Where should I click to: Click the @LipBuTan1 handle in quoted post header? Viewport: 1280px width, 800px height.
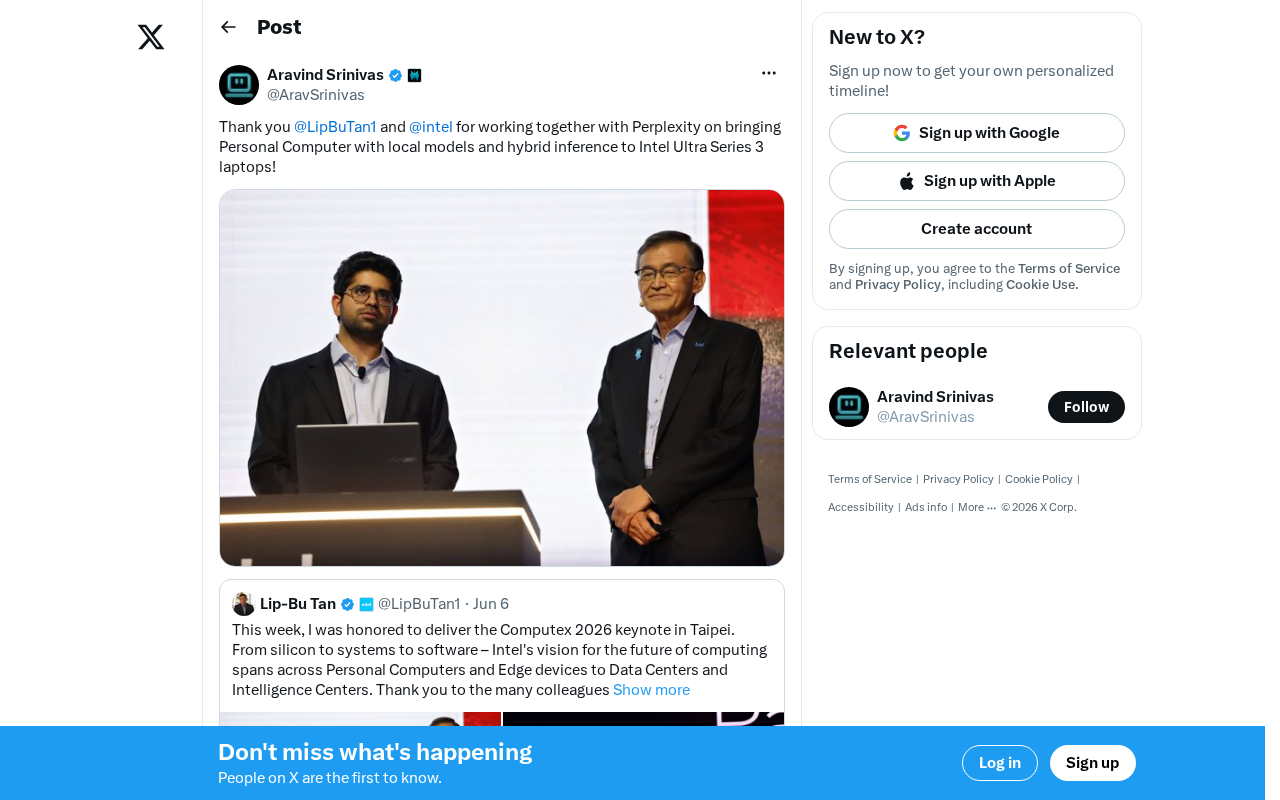point(419,604)
